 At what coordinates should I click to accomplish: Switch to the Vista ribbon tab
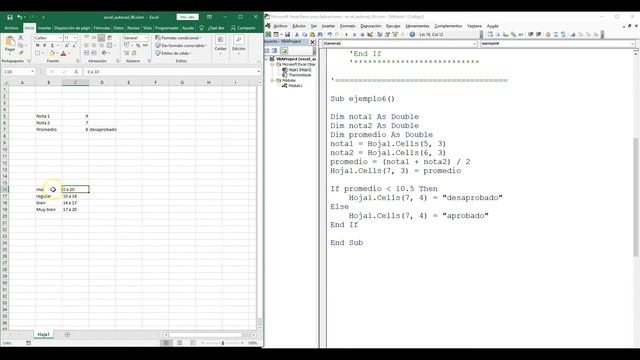tap(147, 28)
